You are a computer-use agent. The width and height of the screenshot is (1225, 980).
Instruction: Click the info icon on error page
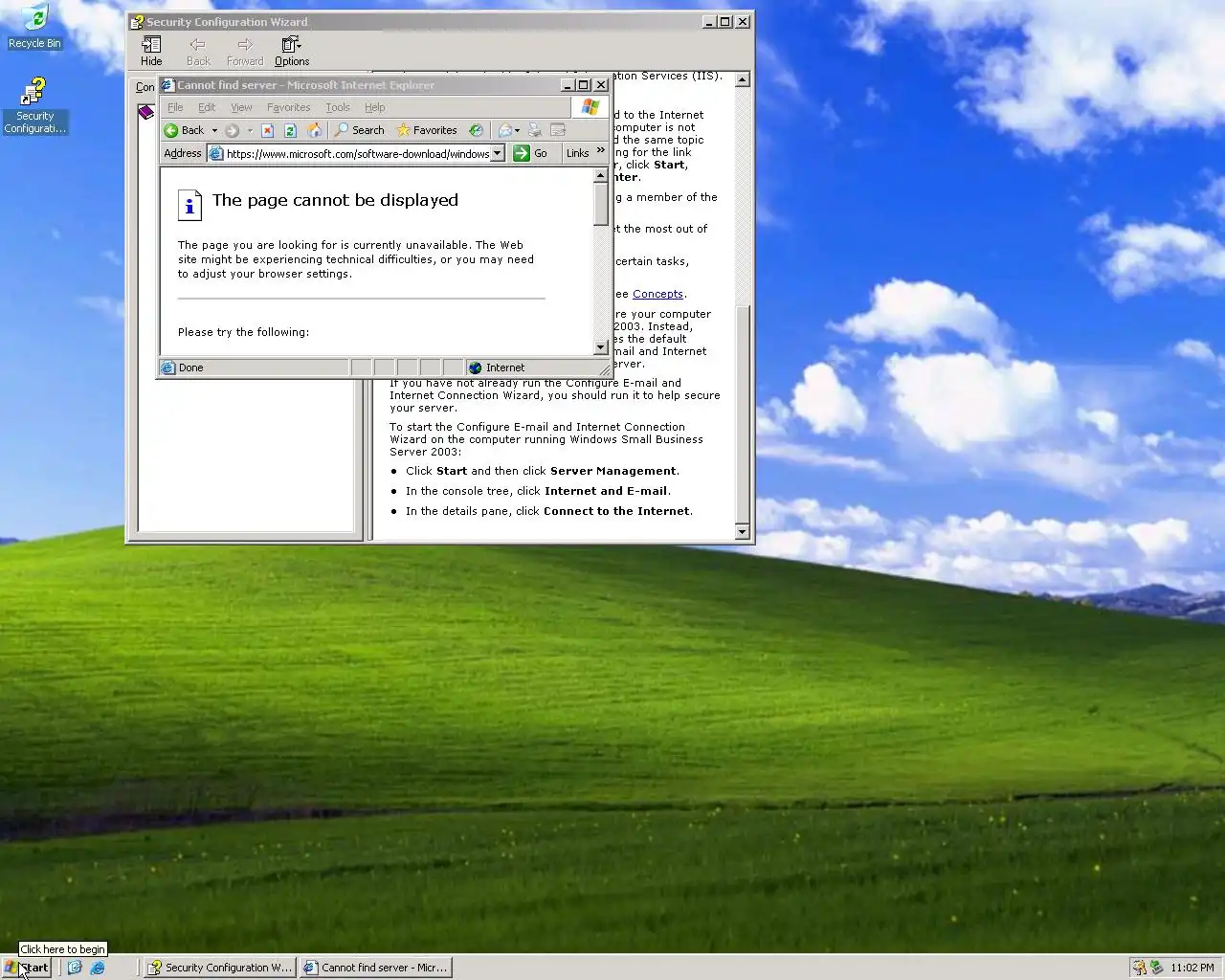point(189,205)
